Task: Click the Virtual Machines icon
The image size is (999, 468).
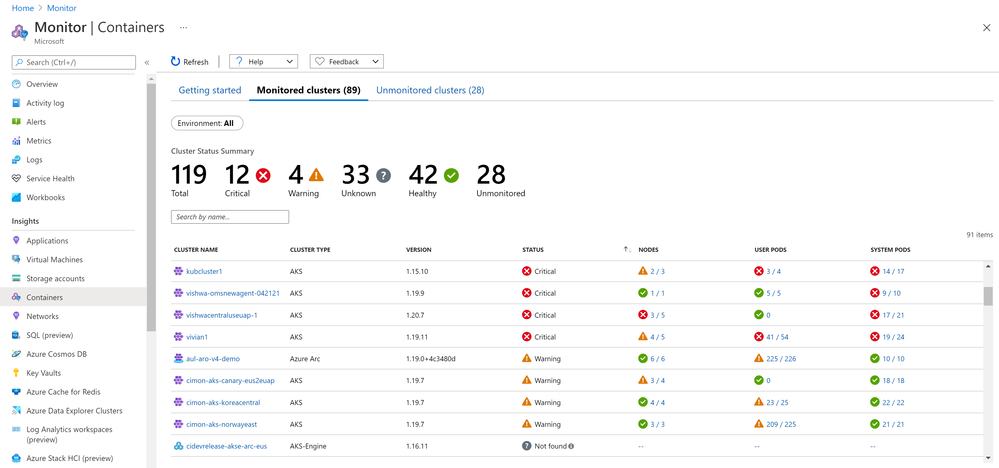Action: coord(17,260)
